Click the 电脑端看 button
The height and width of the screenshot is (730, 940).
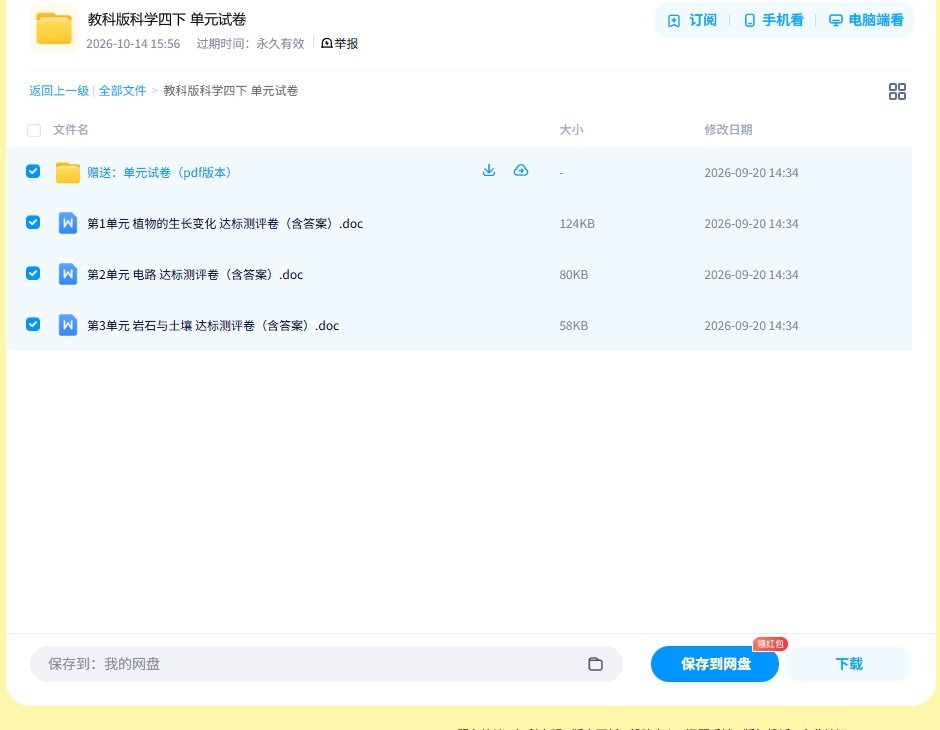click(866, 20)
